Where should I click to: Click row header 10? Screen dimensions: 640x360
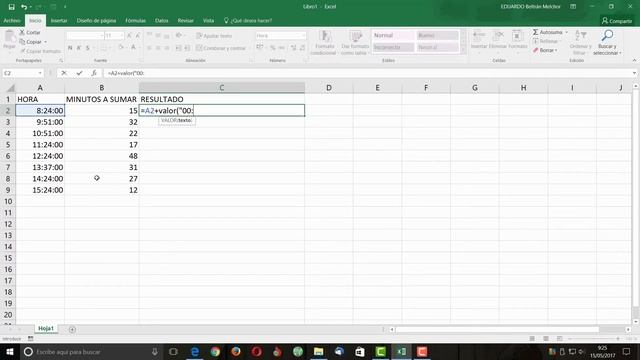8,201
